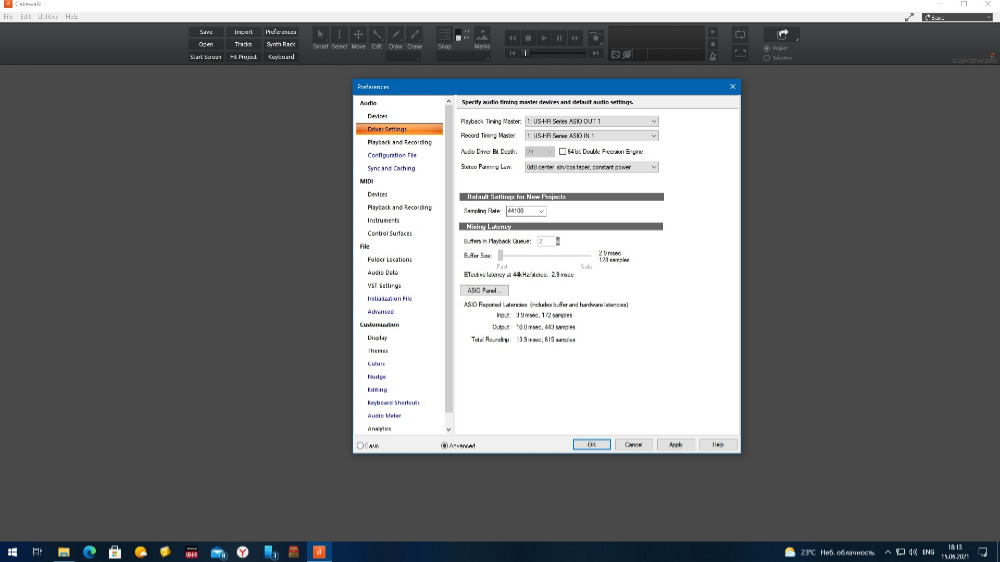This screenshot has height=562, width=1000.
Task: Open Stereo Panning Law dropdown
Action: (591, 167)
